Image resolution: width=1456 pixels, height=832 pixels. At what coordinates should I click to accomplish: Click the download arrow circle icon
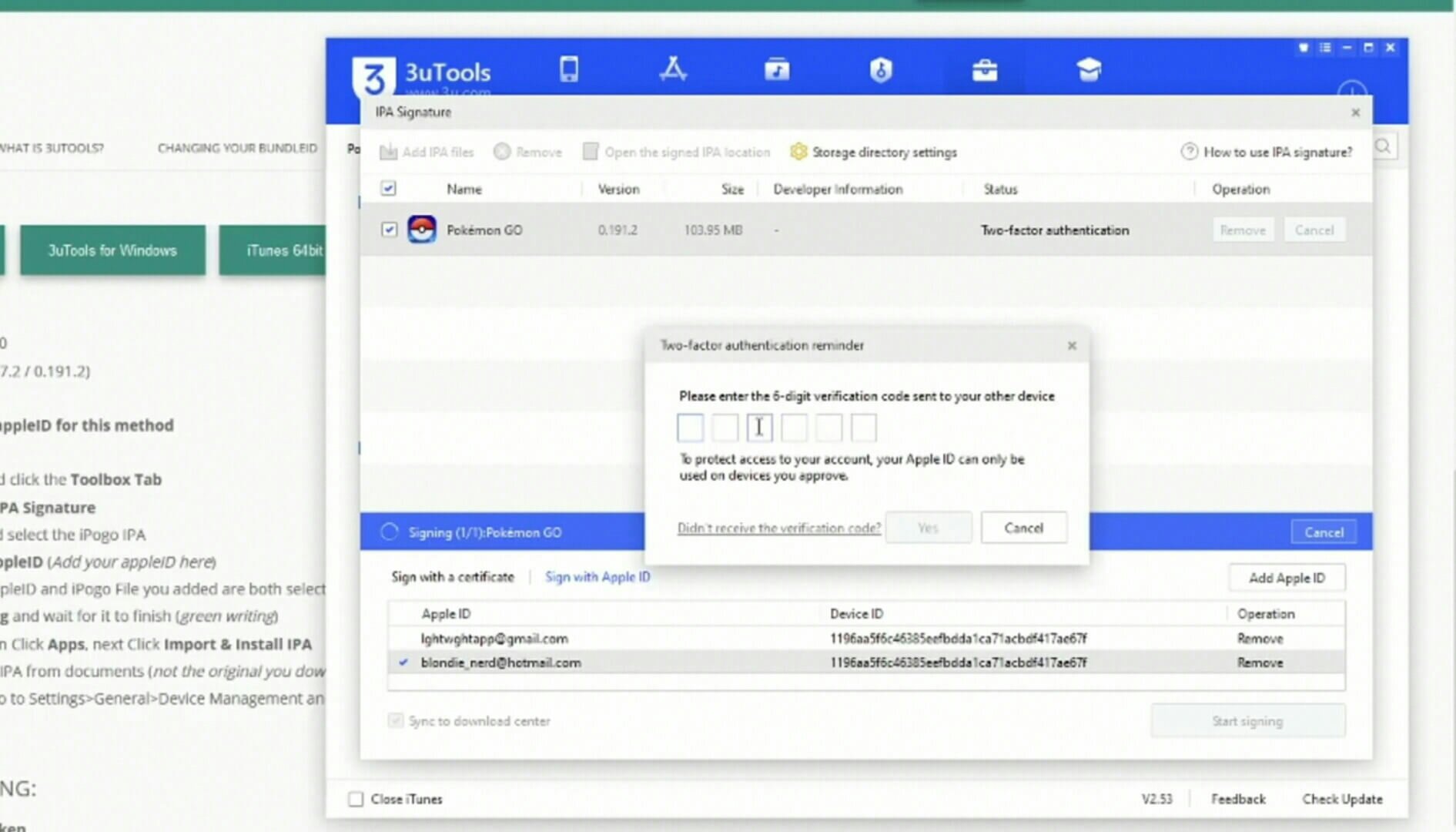coord(1352,89)
